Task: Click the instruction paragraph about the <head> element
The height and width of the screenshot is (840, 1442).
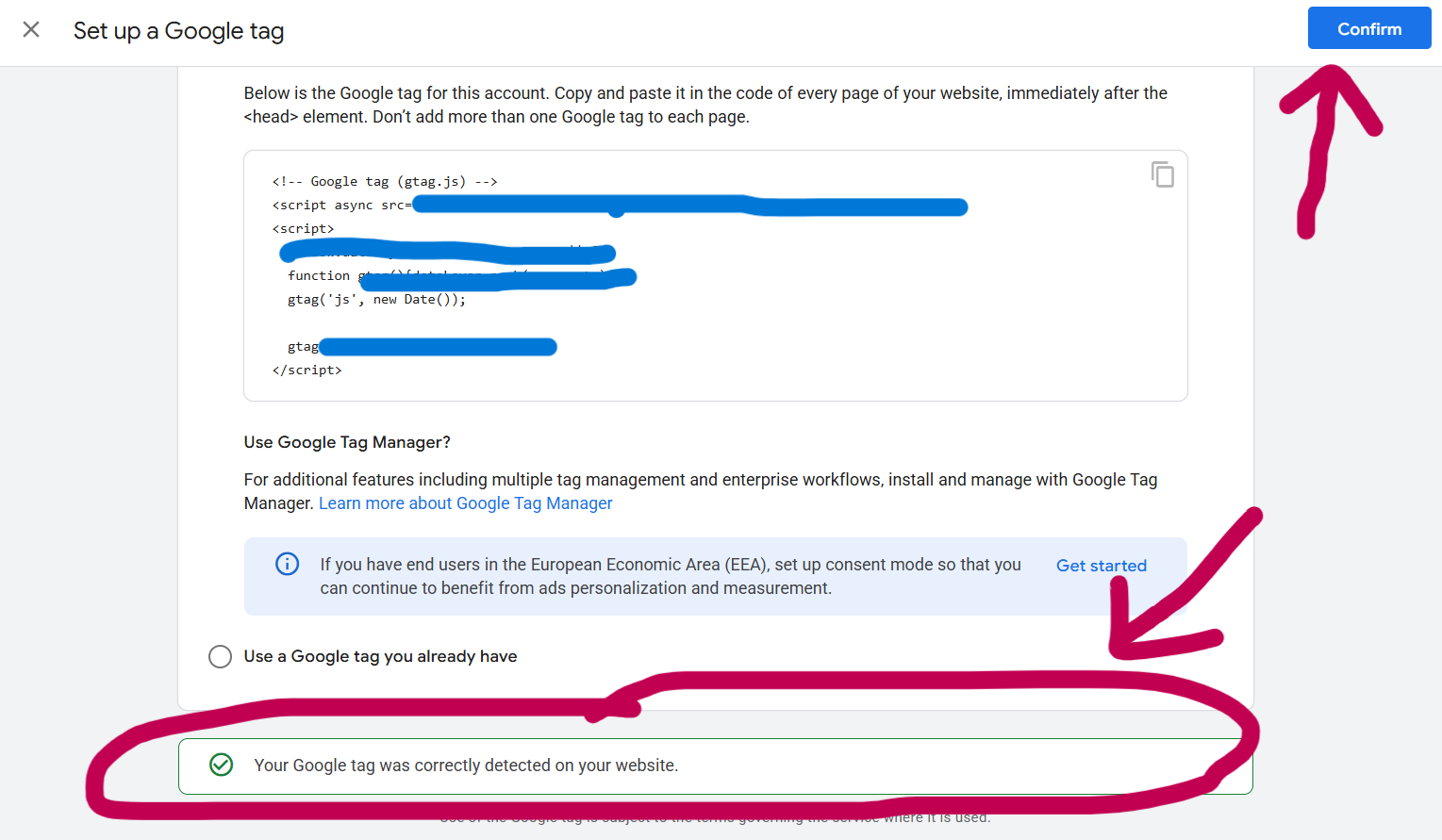Action: pyautogui.click(x=704, y=105)
